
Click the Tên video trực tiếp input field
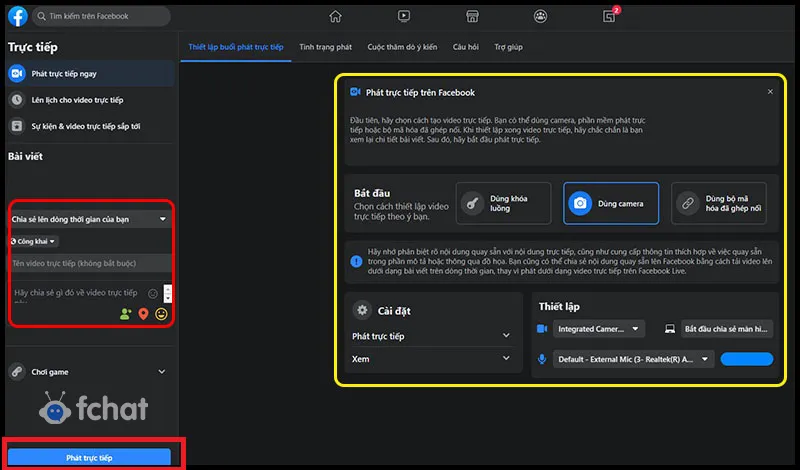click(88, 263)
